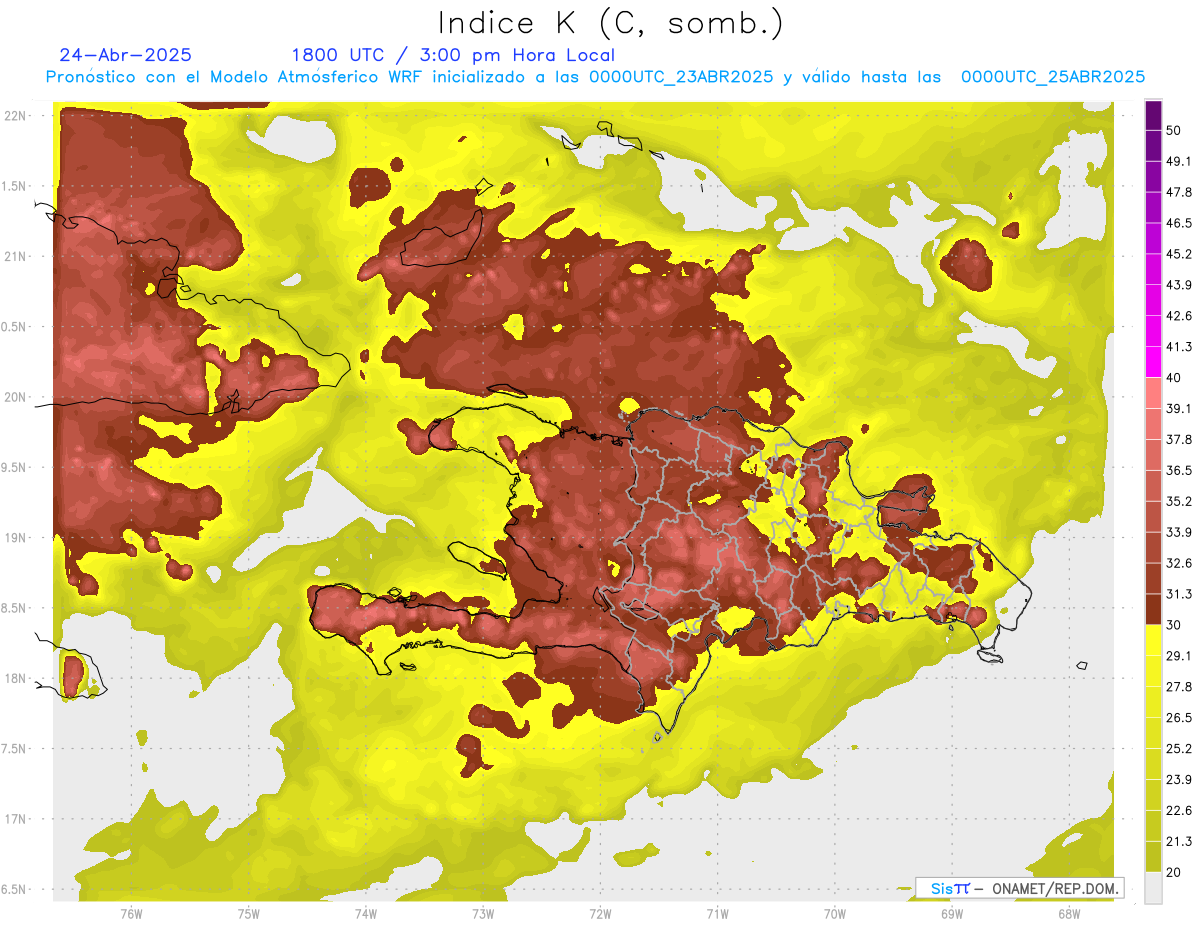Pick the olive swatch between 20 and 21.3
Viewport: 1200px width, 927px height.
pyautogui.click(x=1153, y=856)
